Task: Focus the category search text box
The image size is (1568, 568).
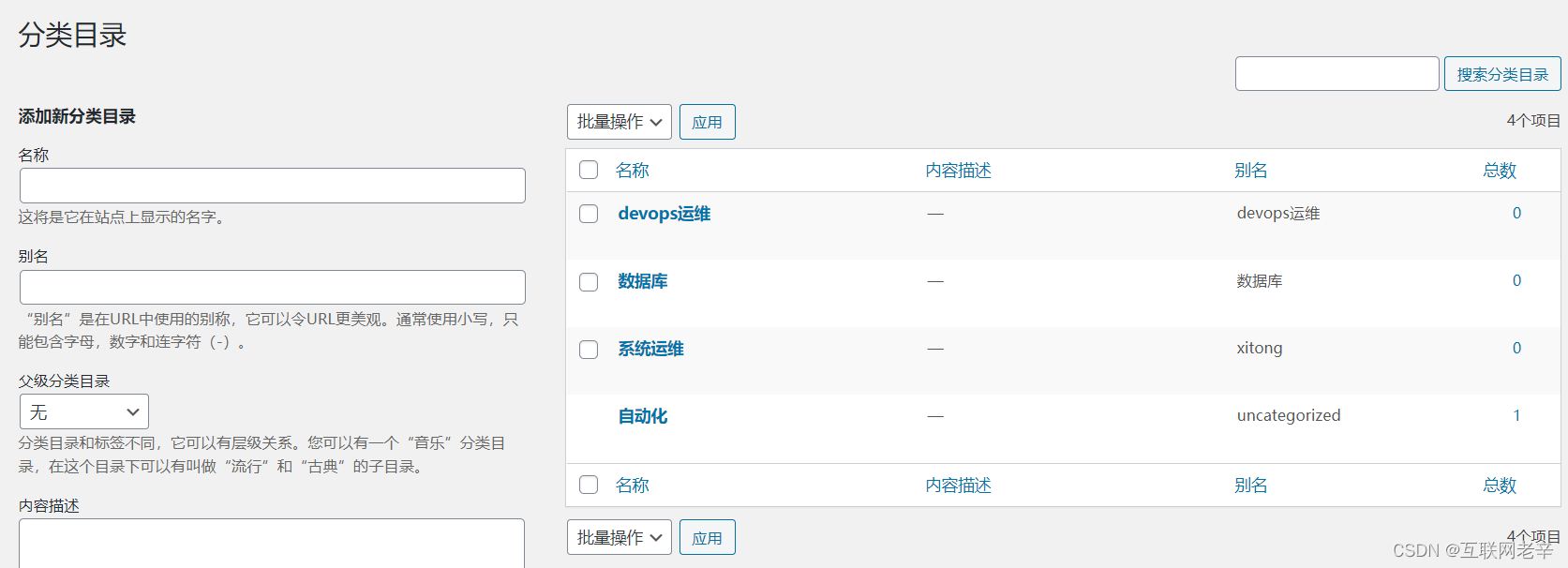Action: [1337, 74]
